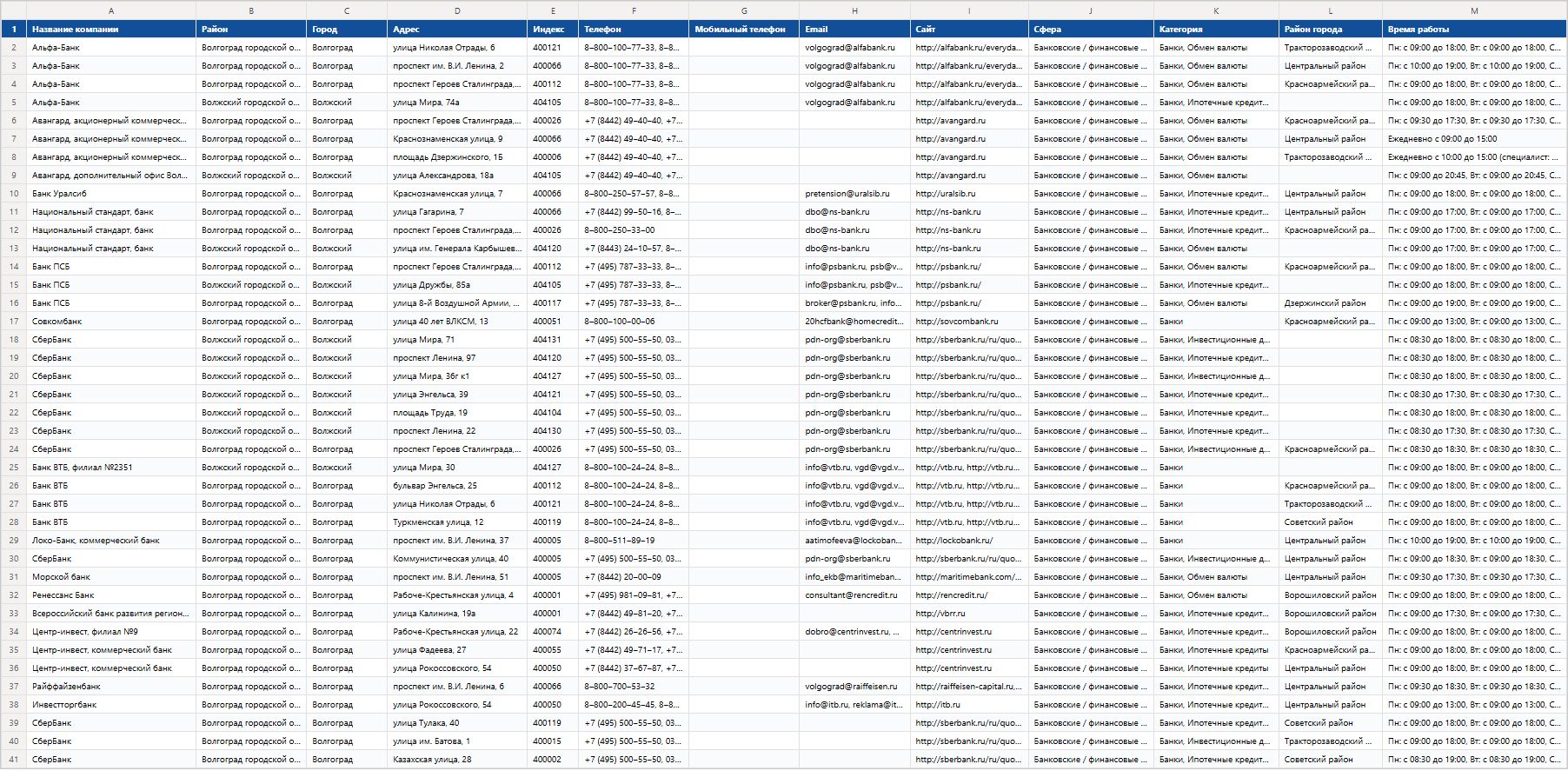This screenshot has height=784, width=1568.
Task: Select phone cell '8–800–250–33–00'
Action: pos(634,230)
